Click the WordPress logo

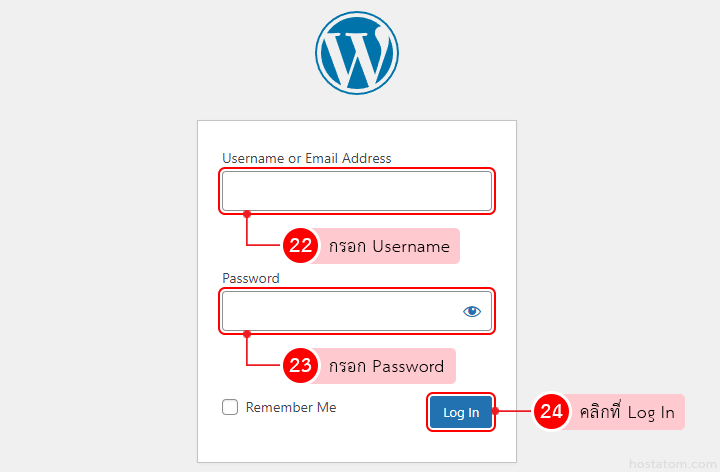click(x=357, y=53)
